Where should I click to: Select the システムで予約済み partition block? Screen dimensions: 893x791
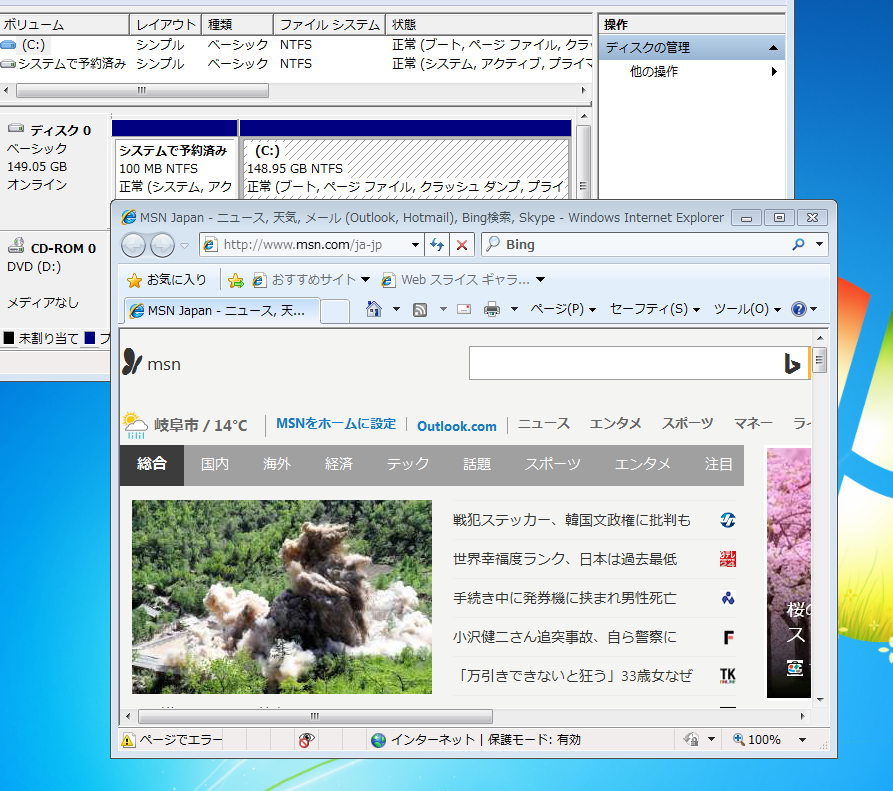174,168
